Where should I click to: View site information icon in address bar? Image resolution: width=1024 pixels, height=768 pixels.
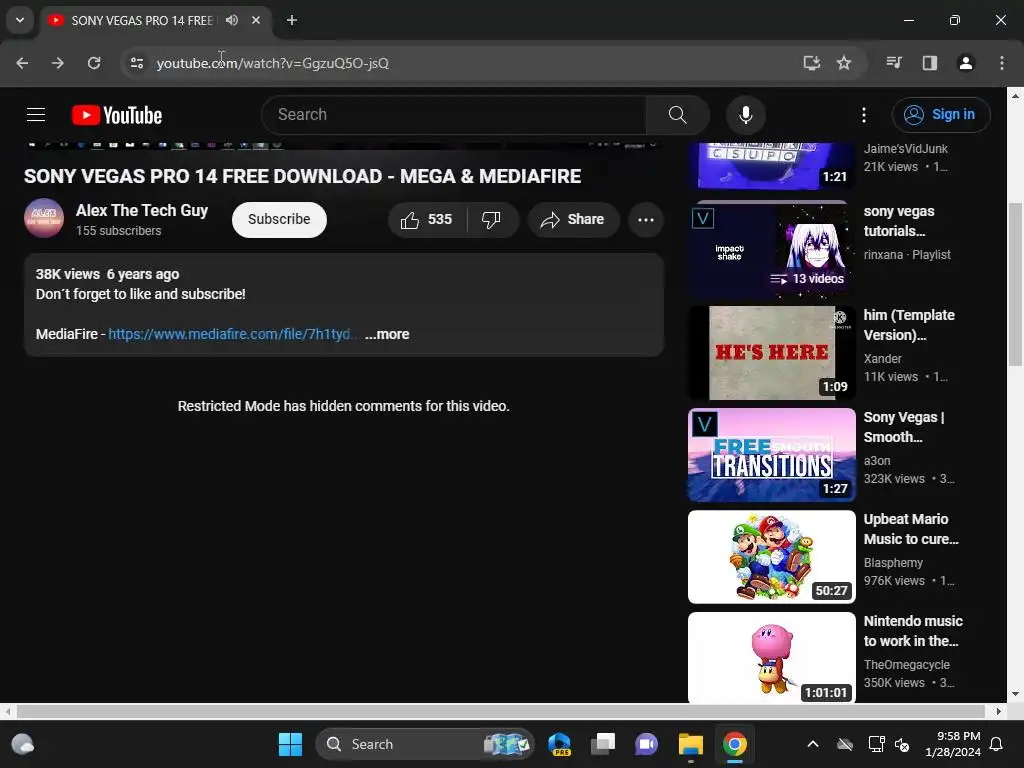[x=136, y=63]
